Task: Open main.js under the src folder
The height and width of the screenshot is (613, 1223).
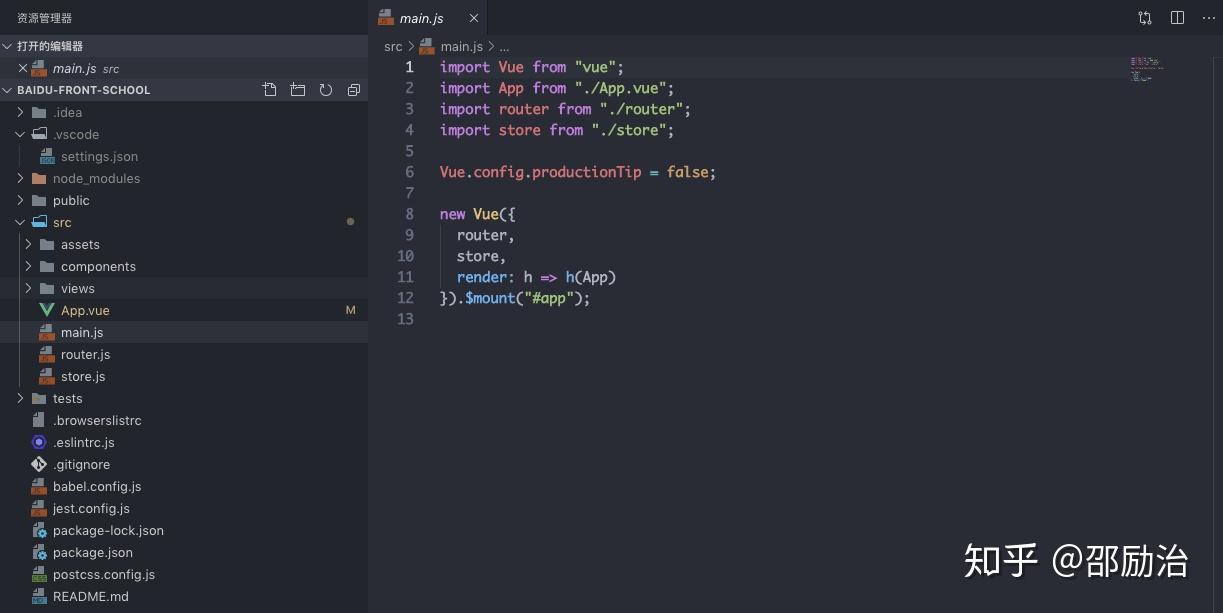Action: [x=184, y=332]
